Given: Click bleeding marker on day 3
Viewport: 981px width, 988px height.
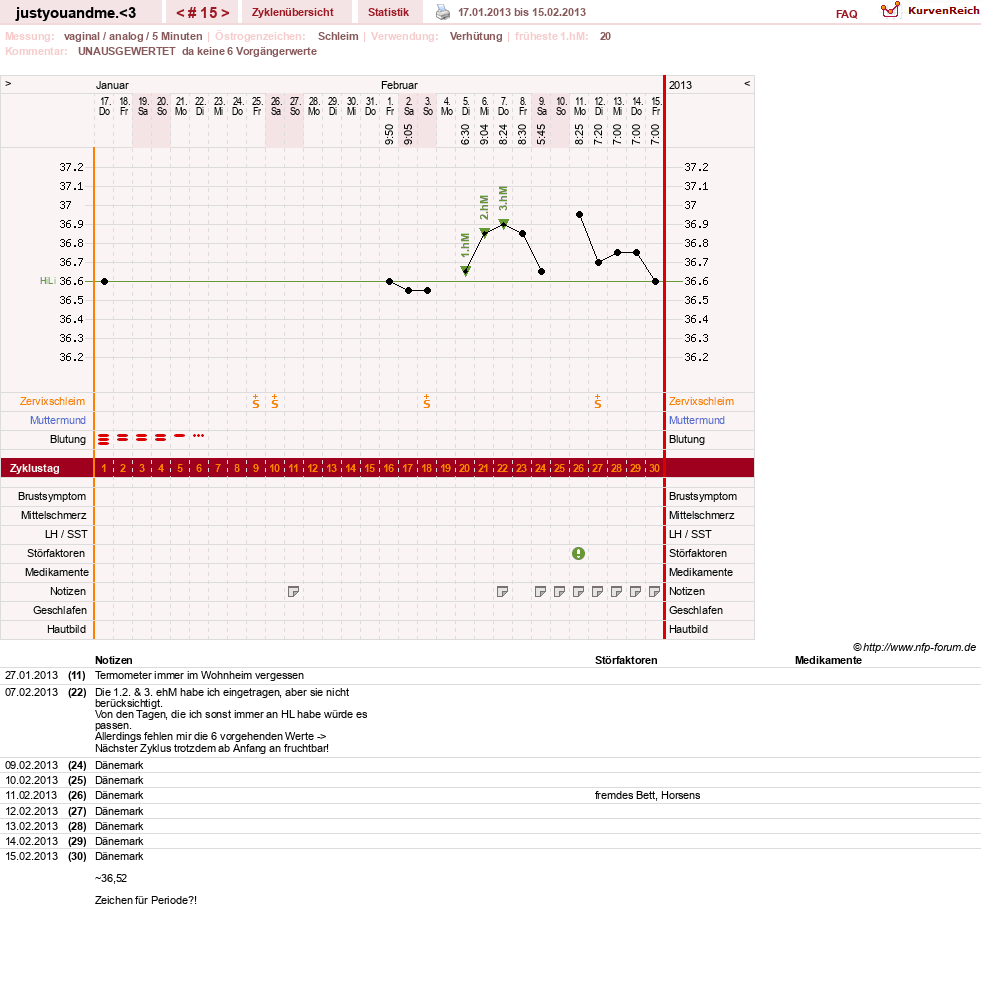Looking at the screenshot, I should [141, 437].
